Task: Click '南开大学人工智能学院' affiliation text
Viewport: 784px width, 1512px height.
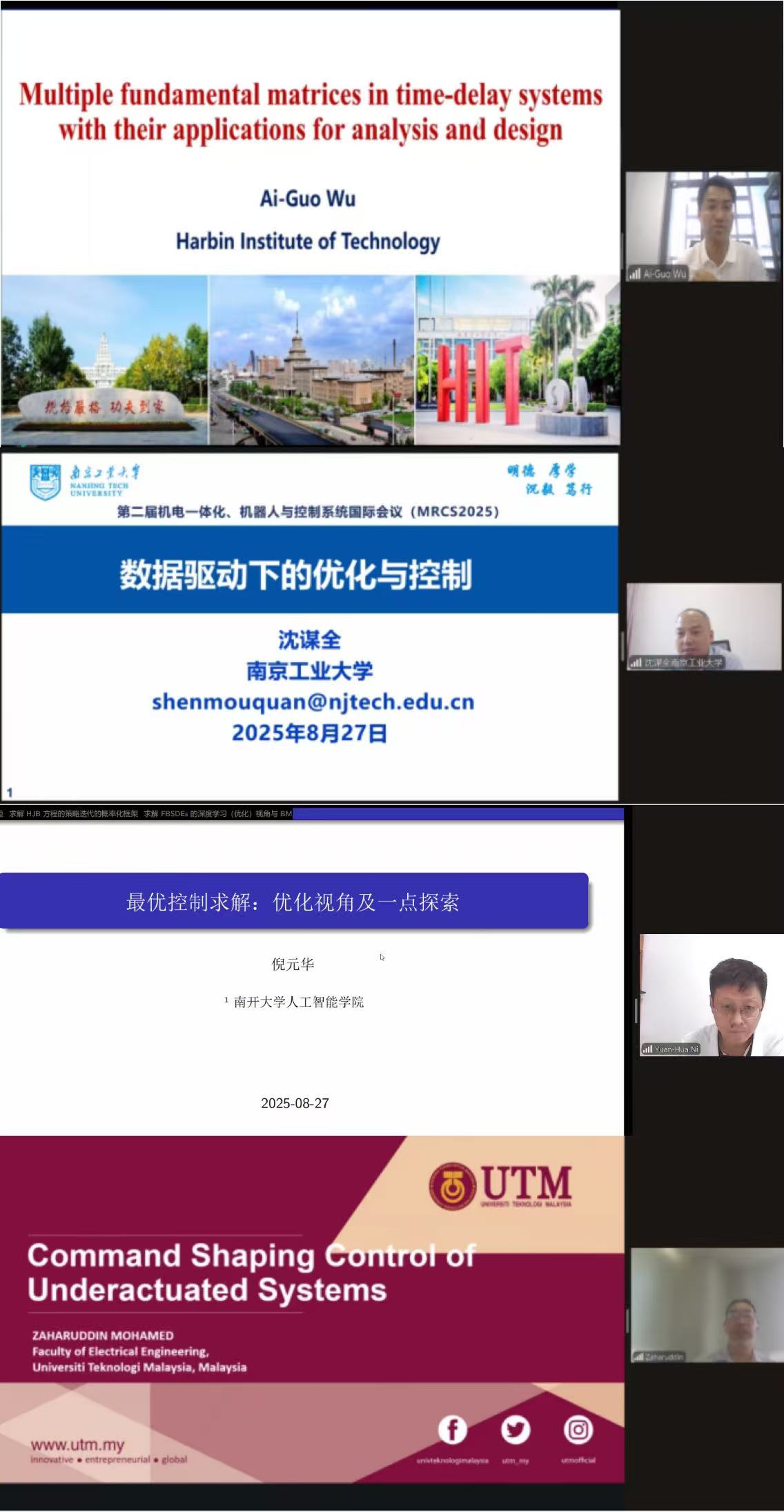Action: 299,1002
